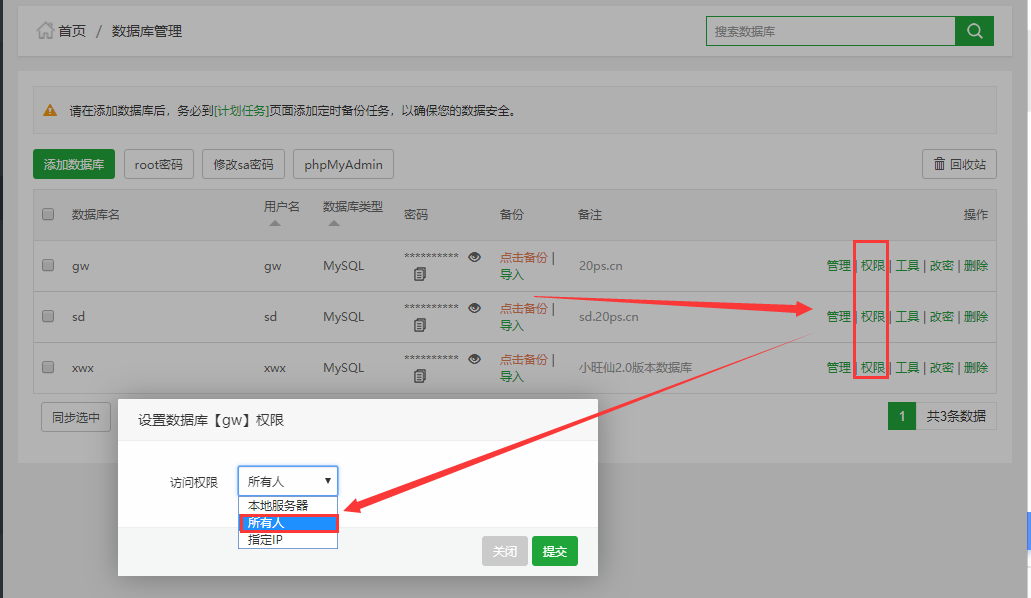The image size is (1031, 598).
Task: Click 点击备份 link in gw row
Action: click(x=523, y=257)
